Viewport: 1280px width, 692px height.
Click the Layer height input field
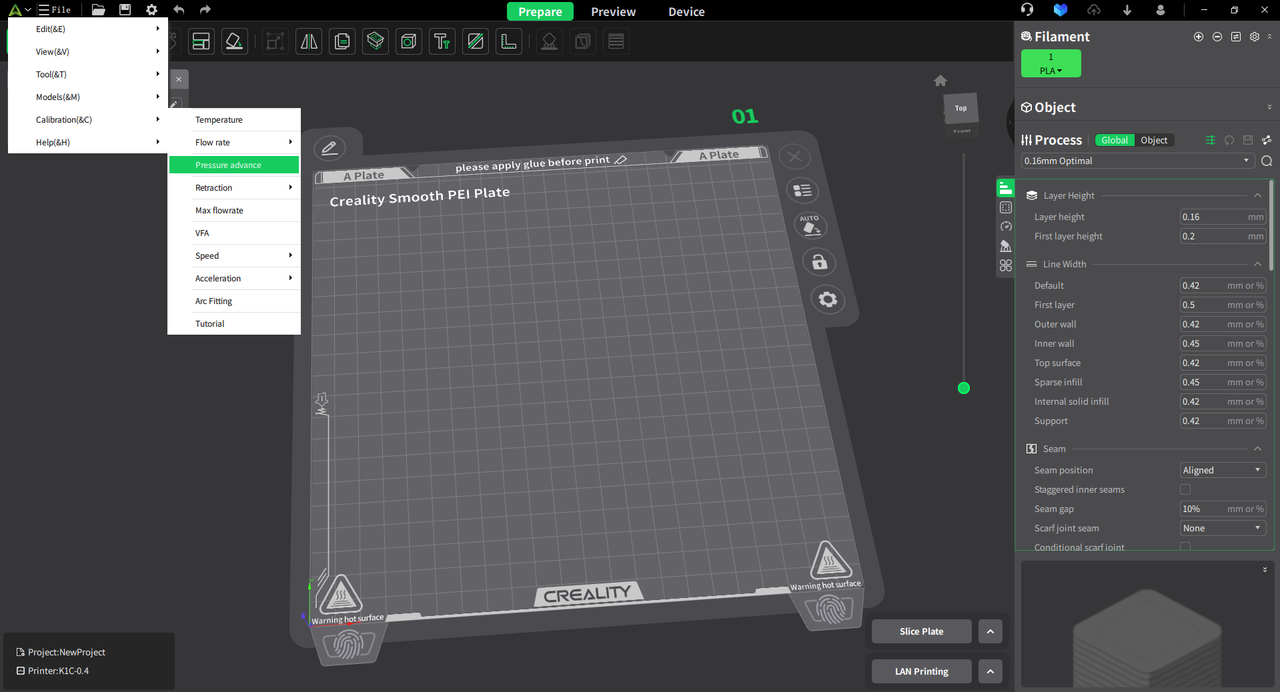1223,217
